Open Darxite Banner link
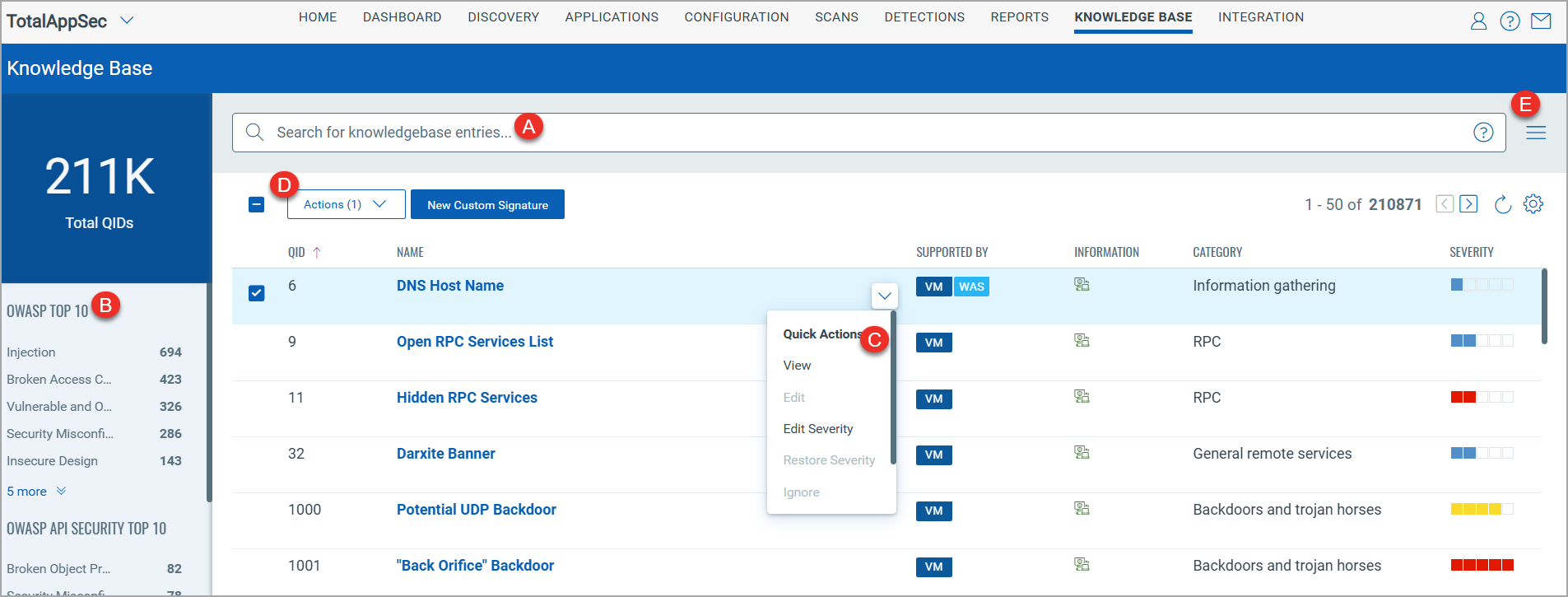Screen dimensions: 1568x597 pyautogui.click(x=446, y=454)
